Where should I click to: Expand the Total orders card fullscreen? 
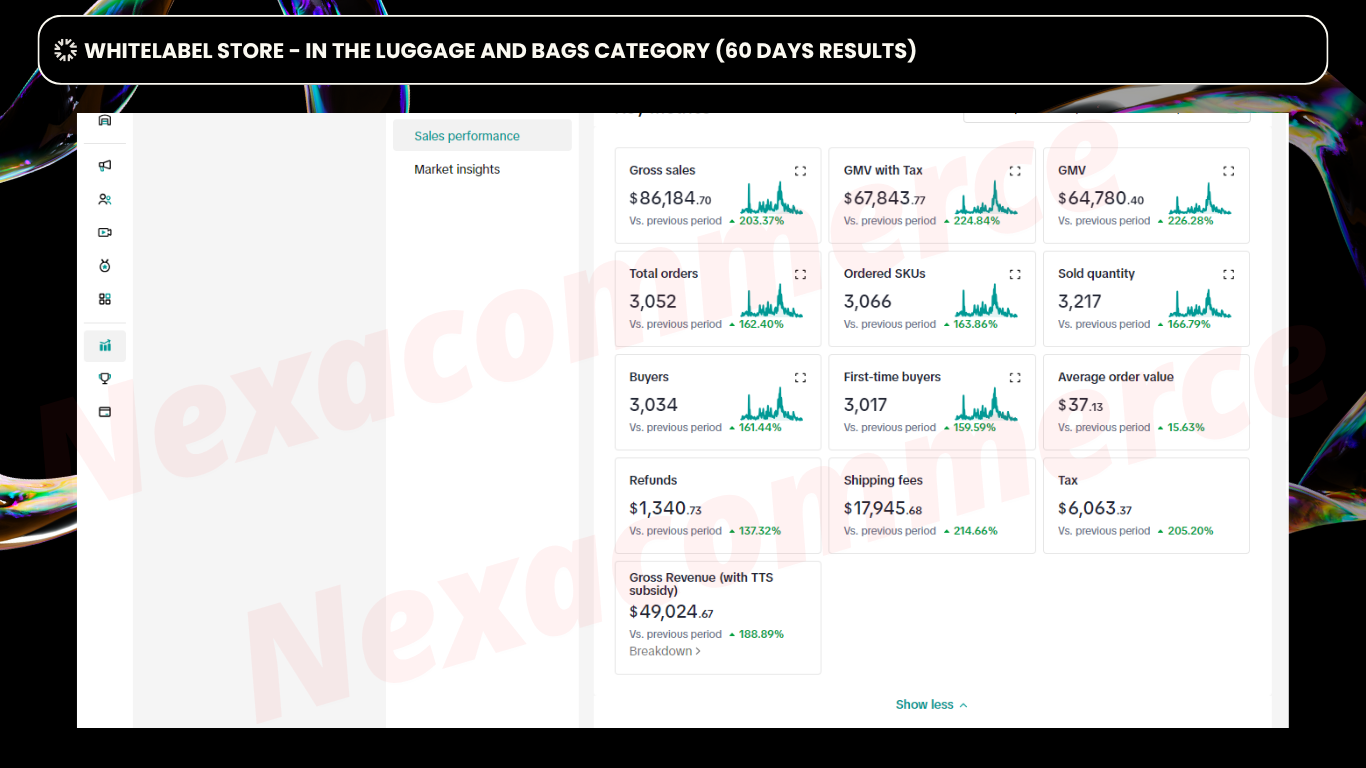(x=800, y=274)
